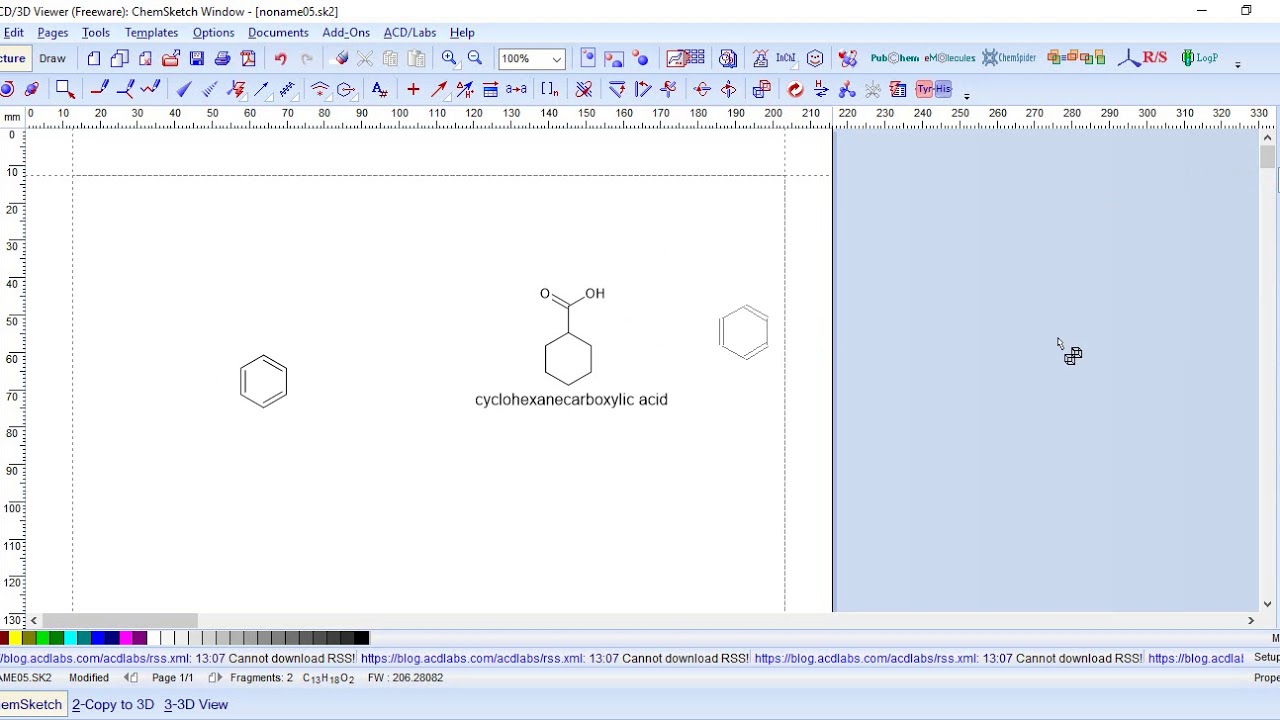Click the FW : 206.28082 status text
Viewport: 1280px width, 720px height.
pos(405,678)
